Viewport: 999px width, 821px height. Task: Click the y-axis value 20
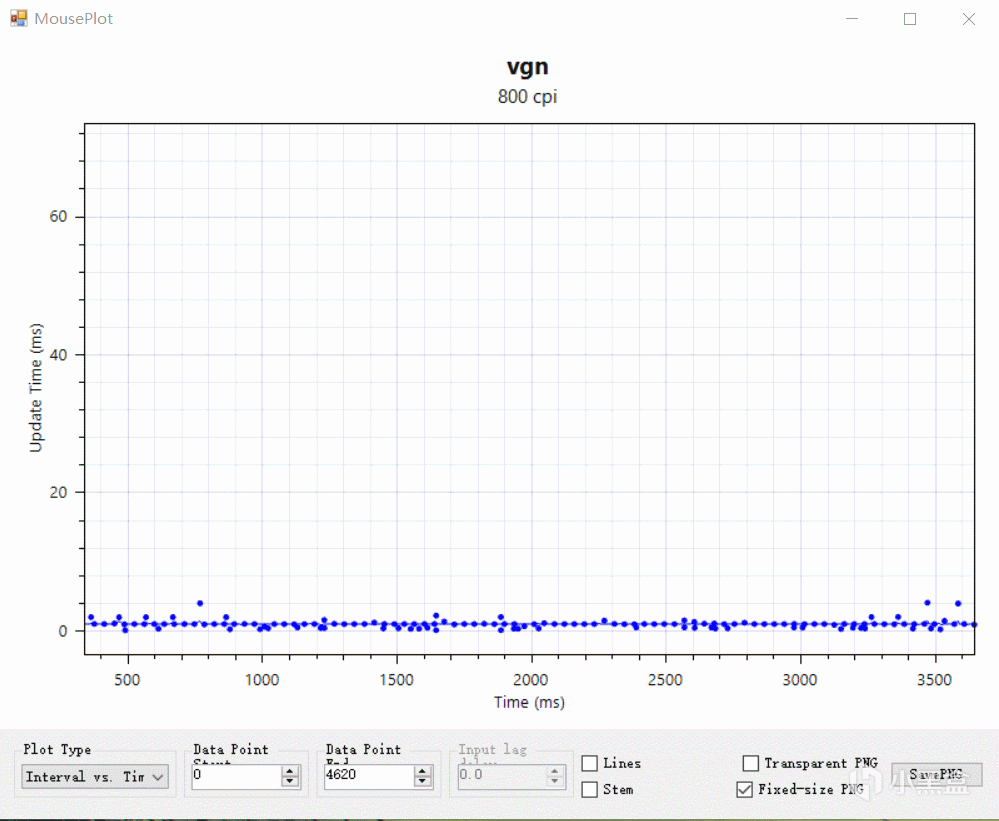[58, 492]
